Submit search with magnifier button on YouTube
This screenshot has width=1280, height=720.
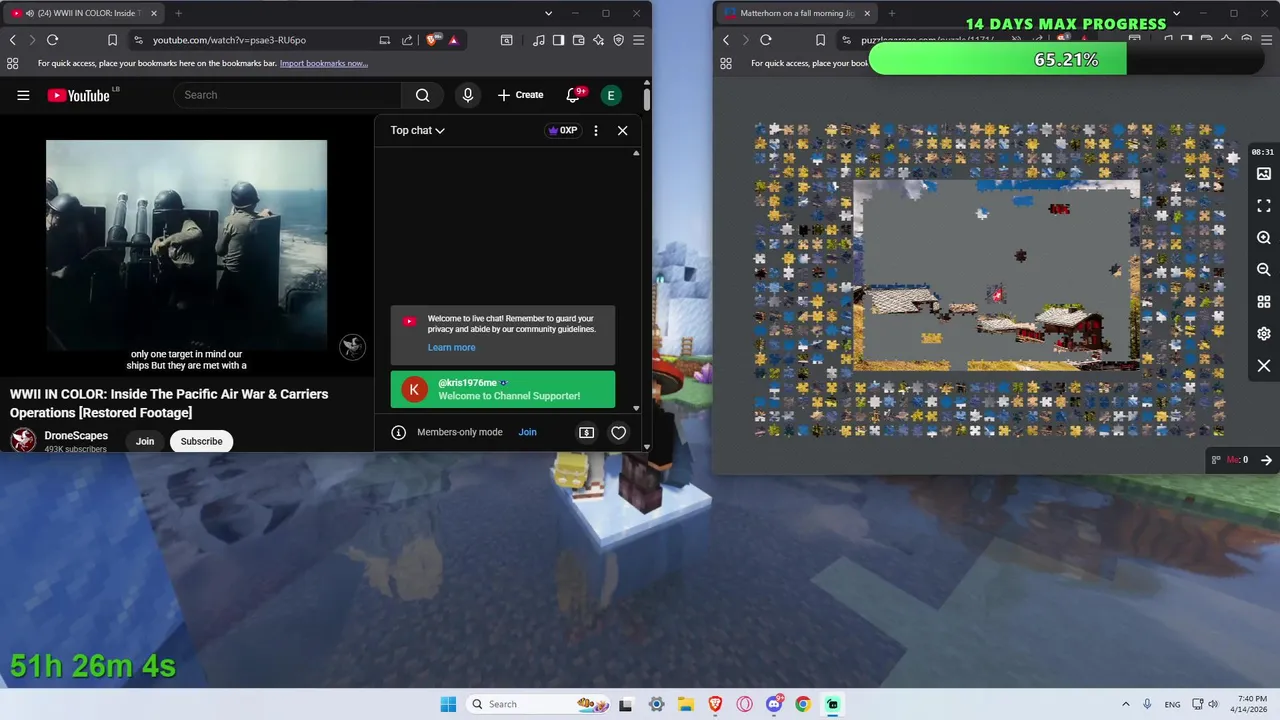(422, 95)
